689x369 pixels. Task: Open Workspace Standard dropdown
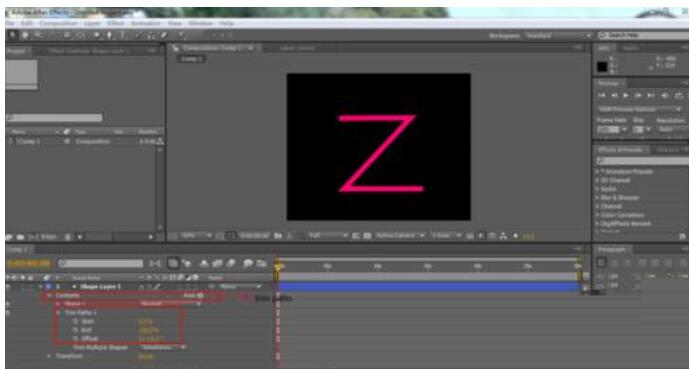pyautogui.click(x=558, y=36)
